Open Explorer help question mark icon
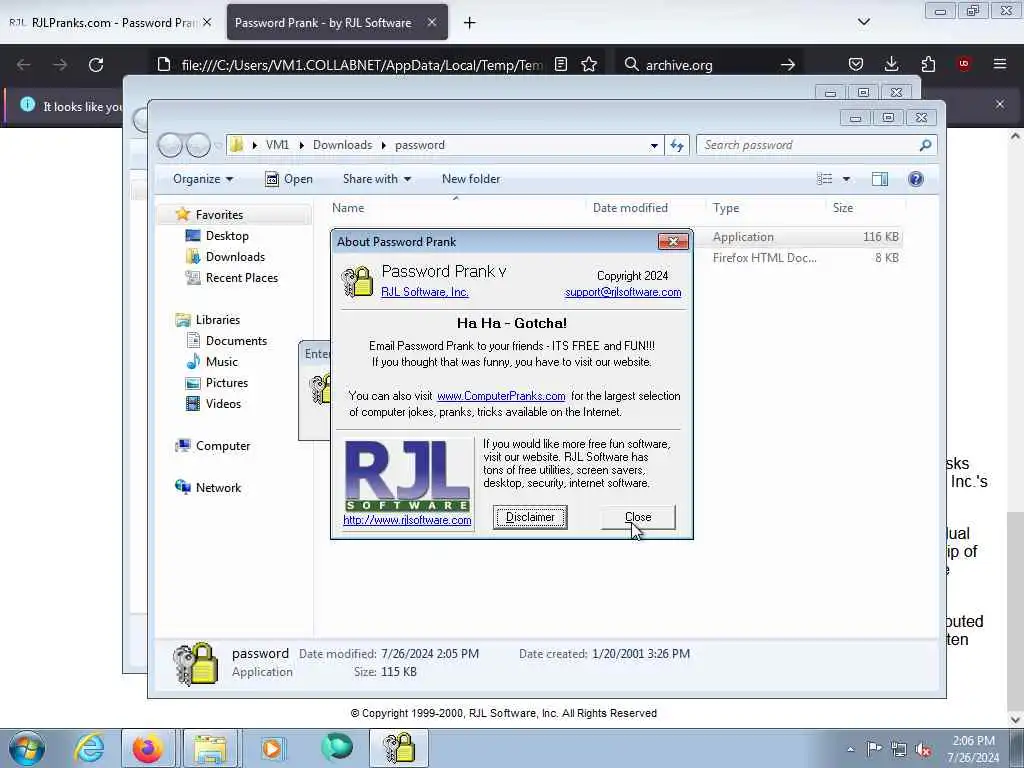The width and height of the screenshot is (1024, 768). pyautogui.click(x=916, y=179)
